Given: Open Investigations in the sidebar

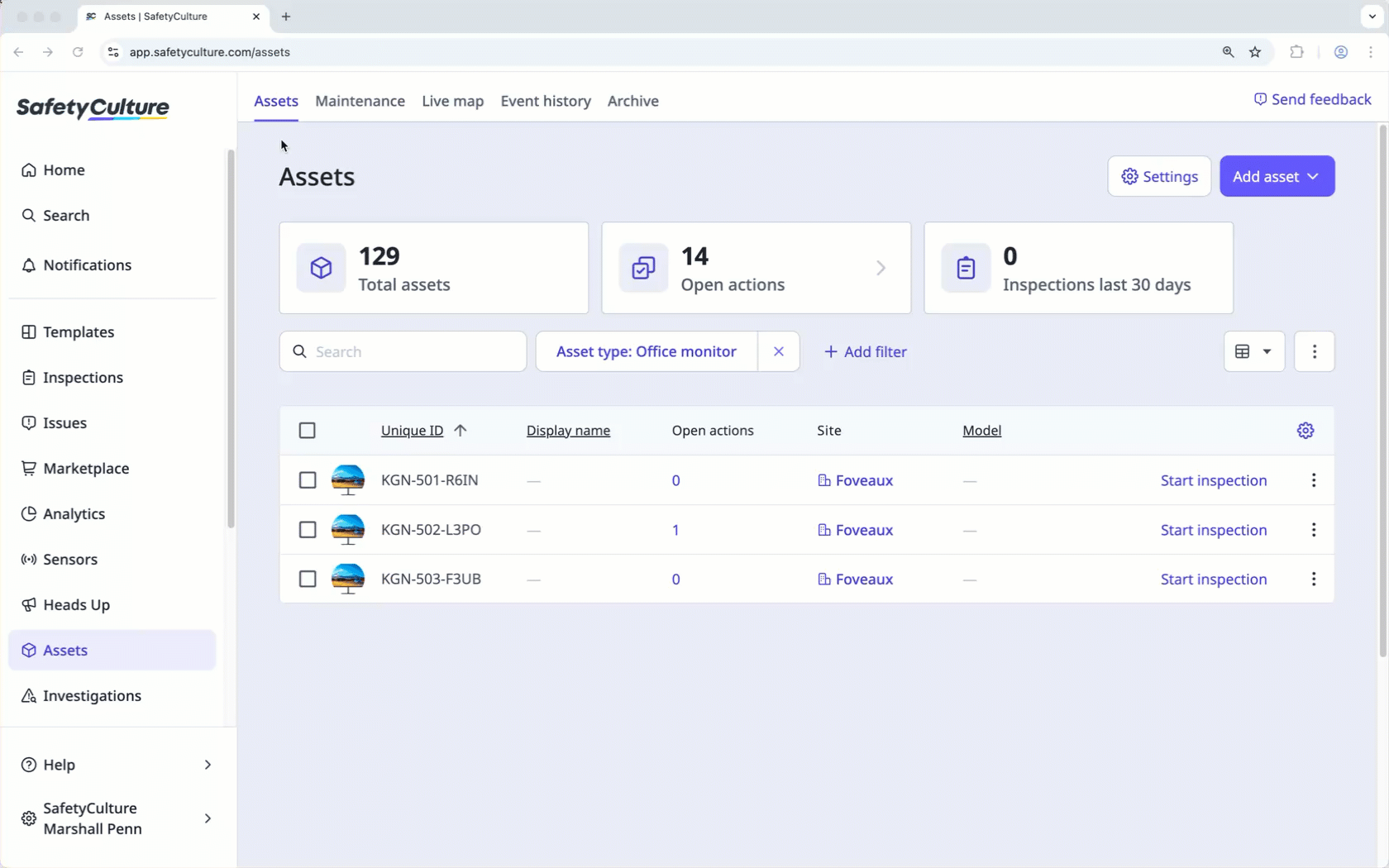Looking at the screenshot, I should coord(112,696).
